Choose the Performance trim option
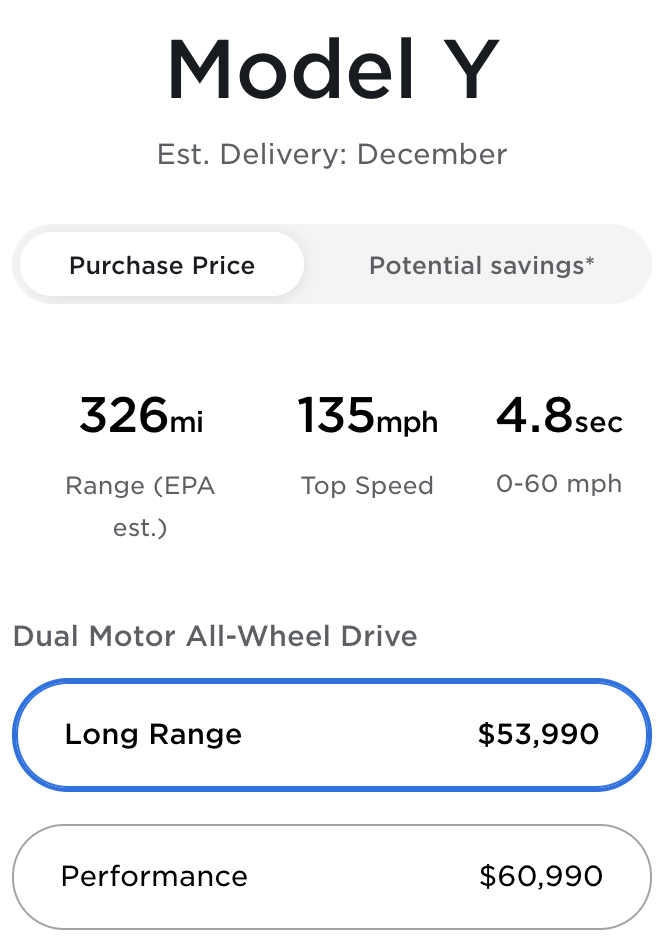The image size is (668, 950). pyautogui.click(x=332, y=877)
